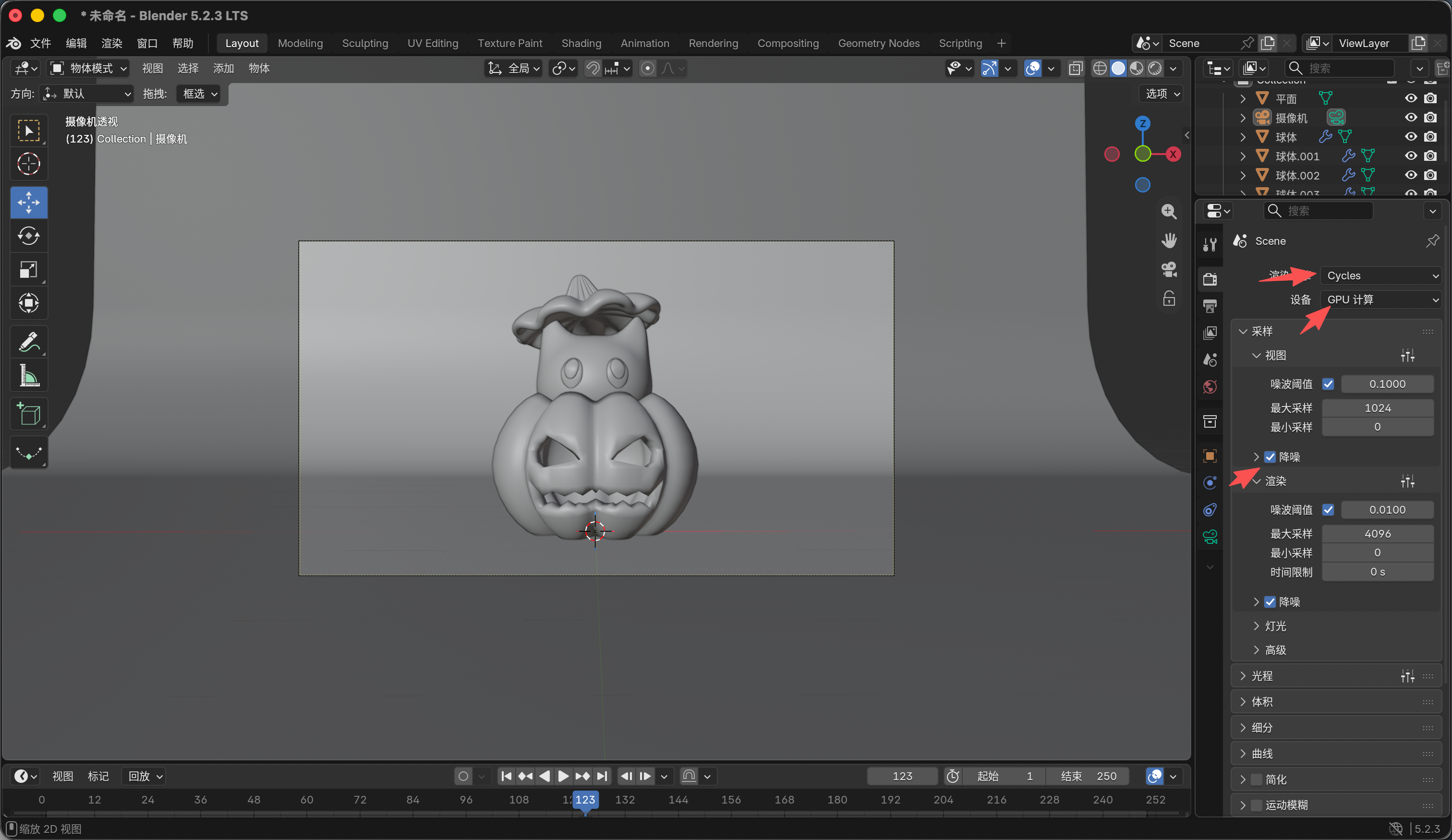Select the 3D Cursor tool
Image resolution: width=1452 pixels, height=840 pixels.
coord(29,164)
